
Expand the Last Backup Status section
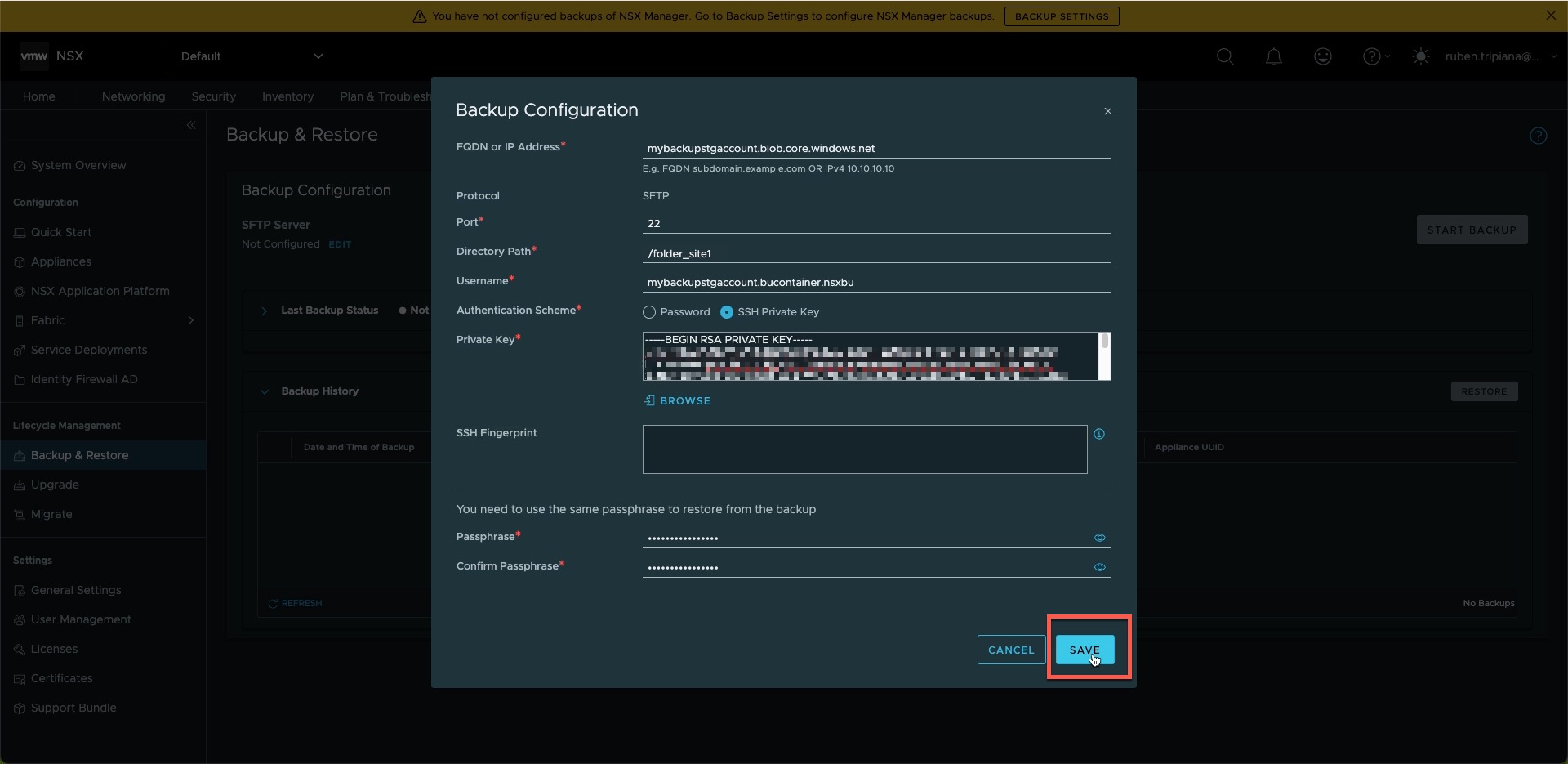click(265, 311)
